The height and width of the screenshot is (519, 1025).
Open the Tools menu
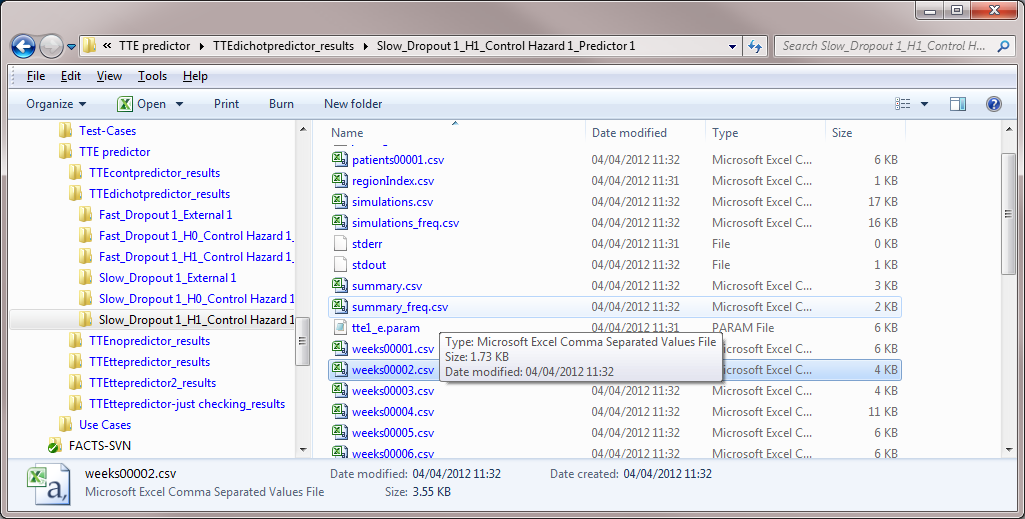click(152, 76)
